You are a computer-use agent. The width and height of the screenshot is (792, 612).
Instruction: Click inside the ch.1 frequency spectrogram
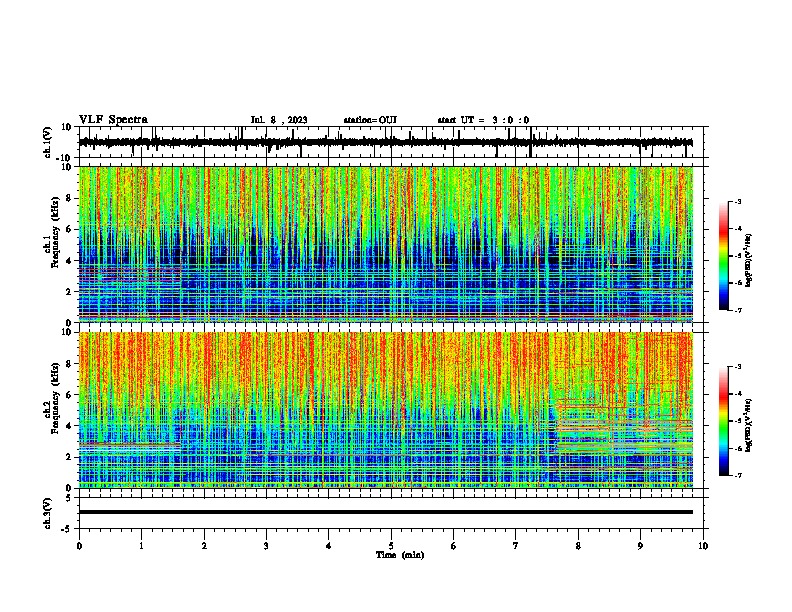coord(386,244)
